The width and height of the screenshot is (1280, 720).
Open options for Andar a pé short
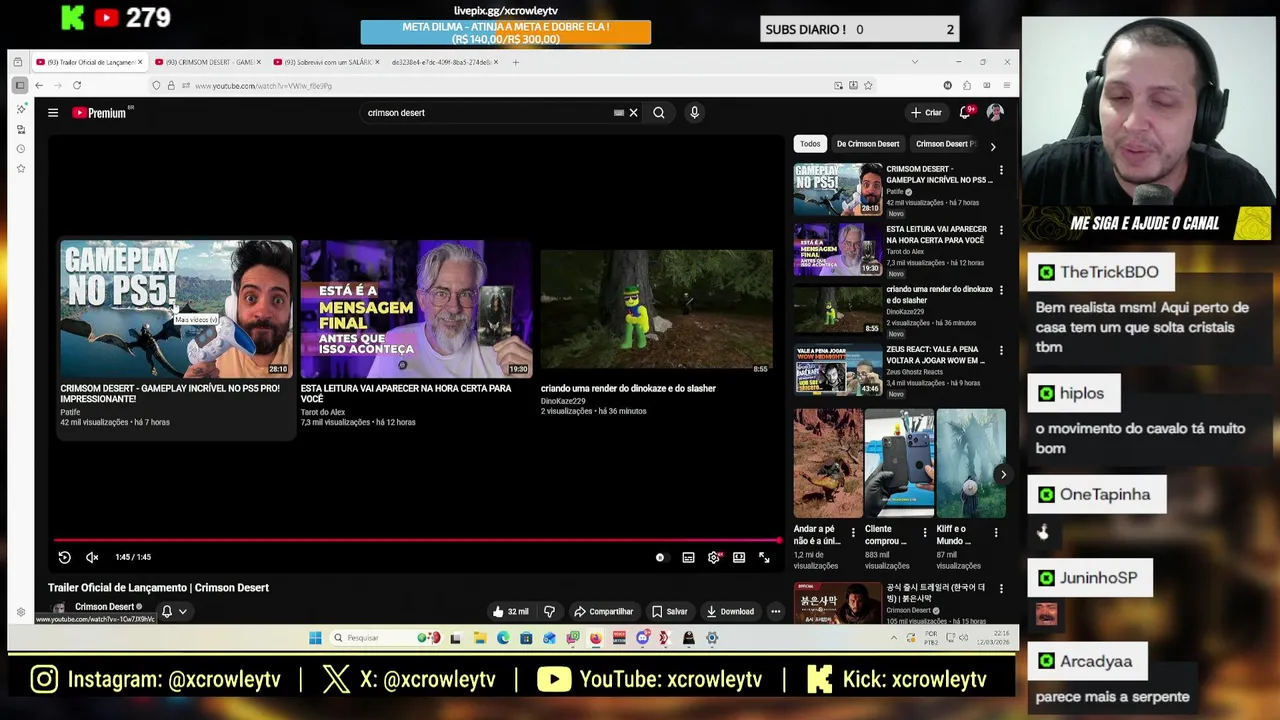[853, 533]
